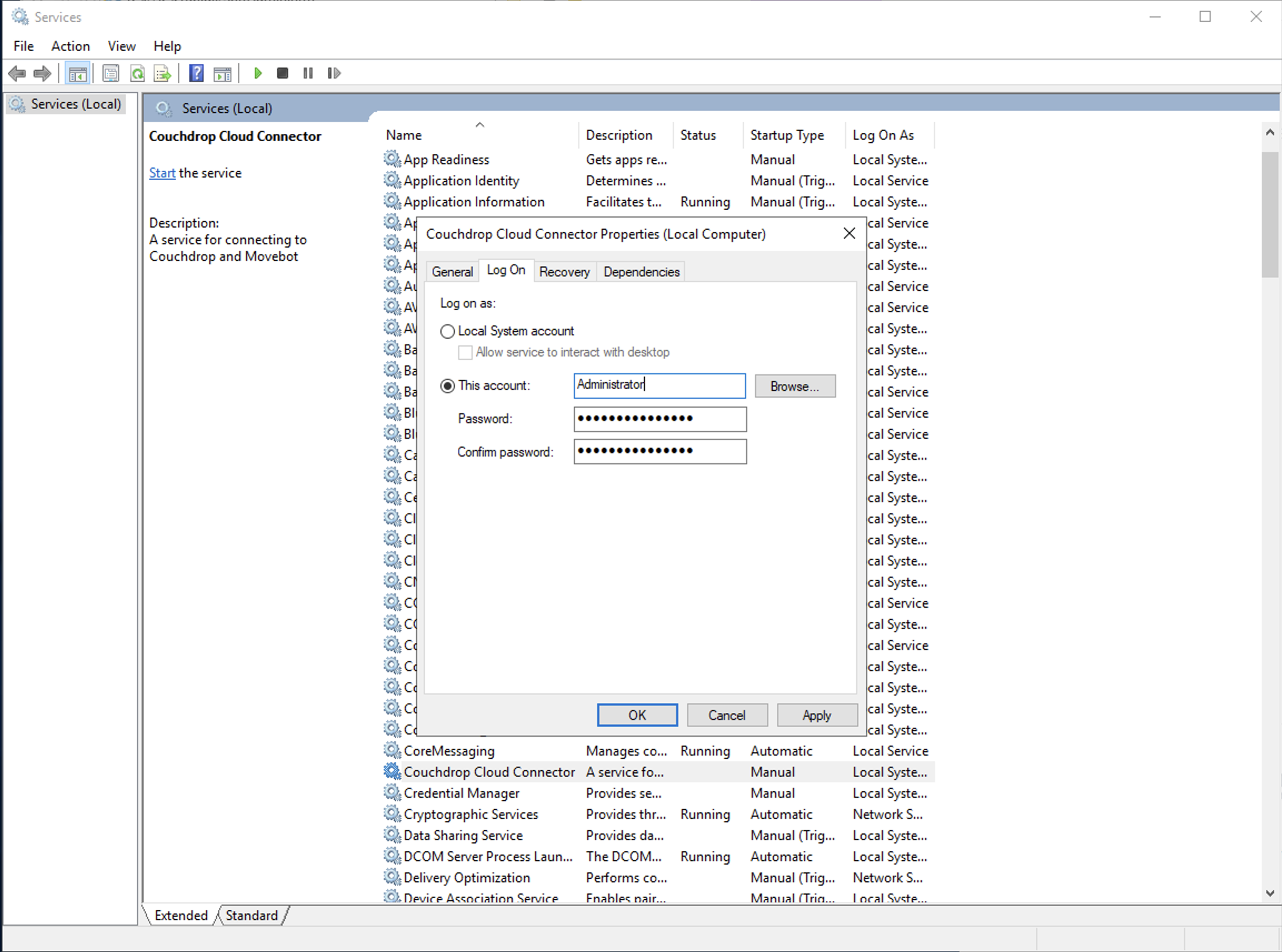This screenshot has height=952, width=1282.
Task: Select the Log On tab
Action: pyautogui.click(x=506, y=270)
